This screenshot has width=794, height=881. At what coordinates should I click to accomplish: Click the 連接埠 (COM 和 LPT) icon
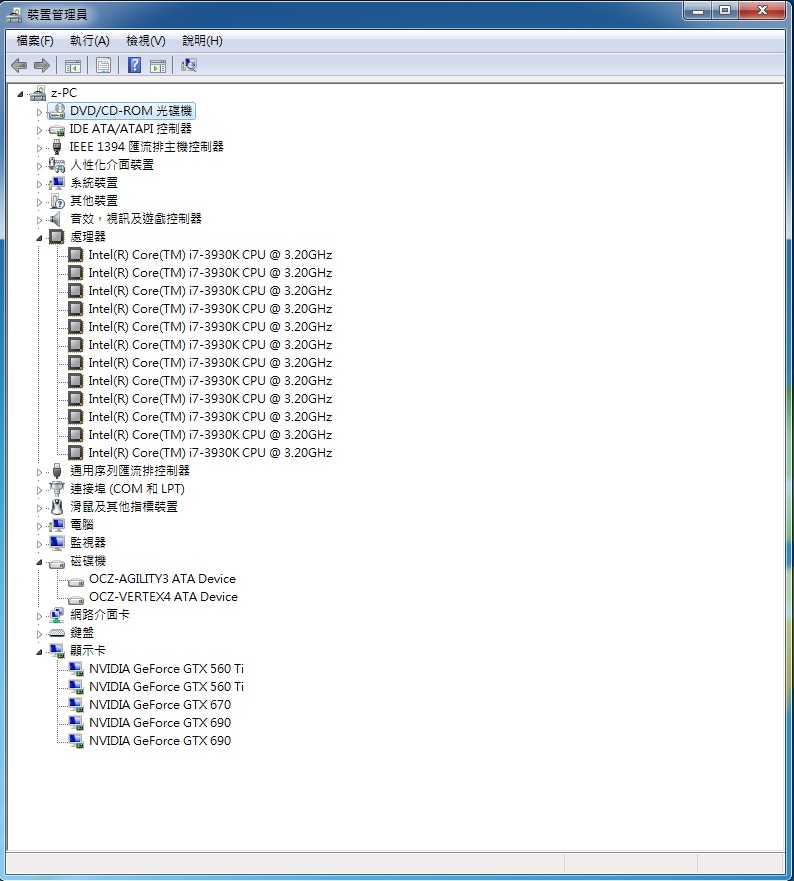[57, 489]
